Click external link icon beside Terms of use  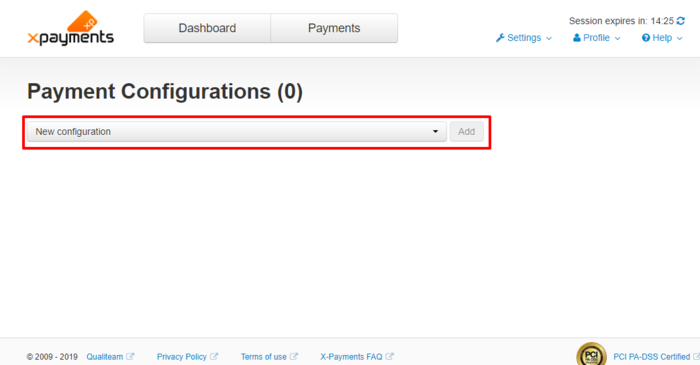tap(294, 357)
